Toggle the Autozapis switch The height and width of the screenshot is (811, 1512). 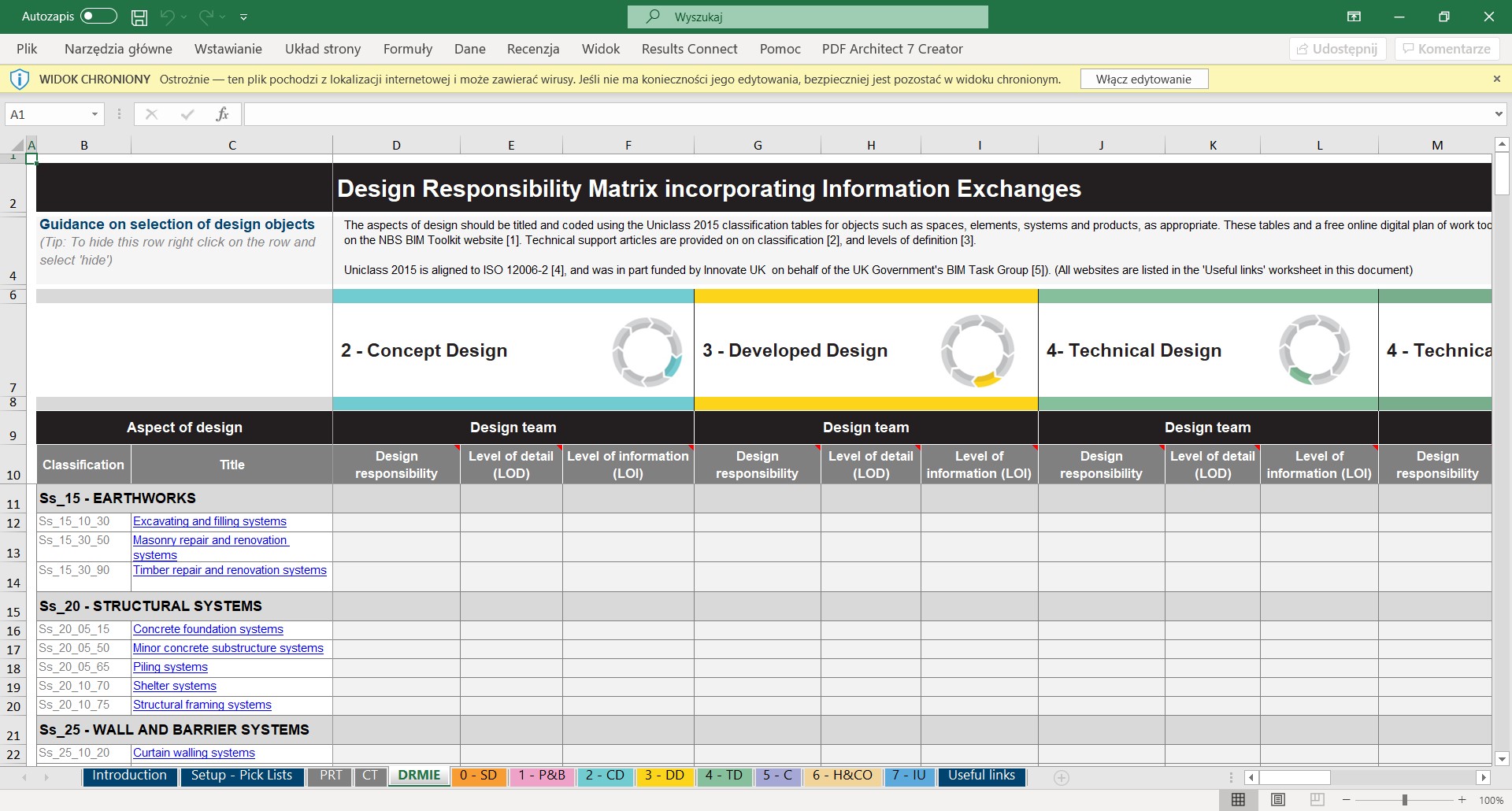click(98, 17)
